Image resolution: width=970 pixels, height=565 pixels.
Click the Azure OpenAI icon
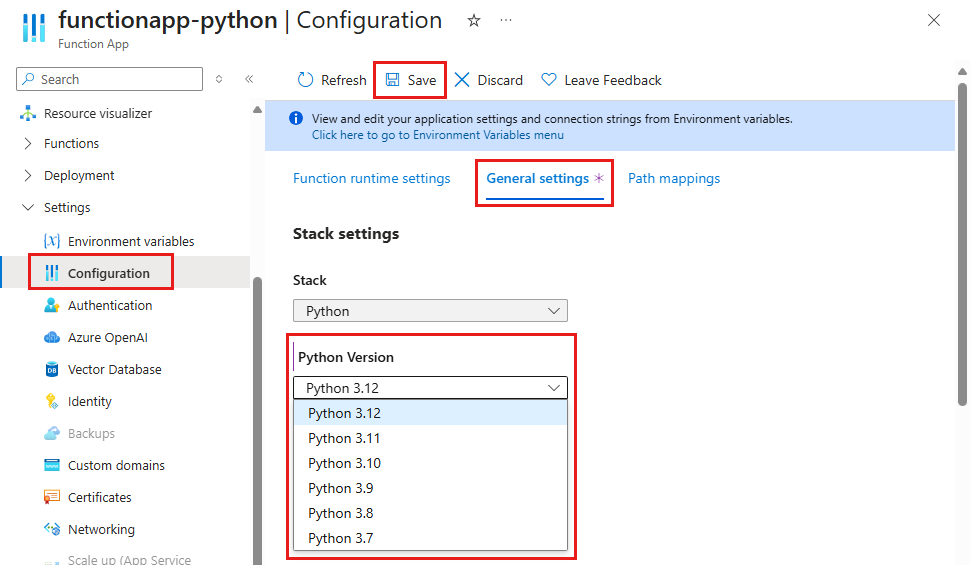click(52, 337)
